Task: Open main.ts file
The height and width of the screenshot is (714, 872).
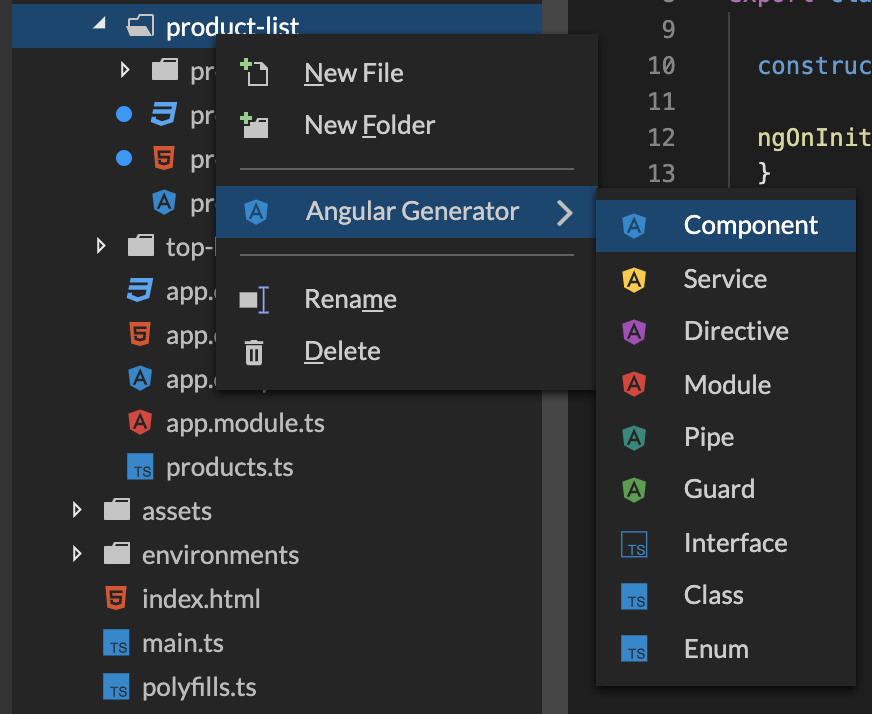Action: pos(183,643)
